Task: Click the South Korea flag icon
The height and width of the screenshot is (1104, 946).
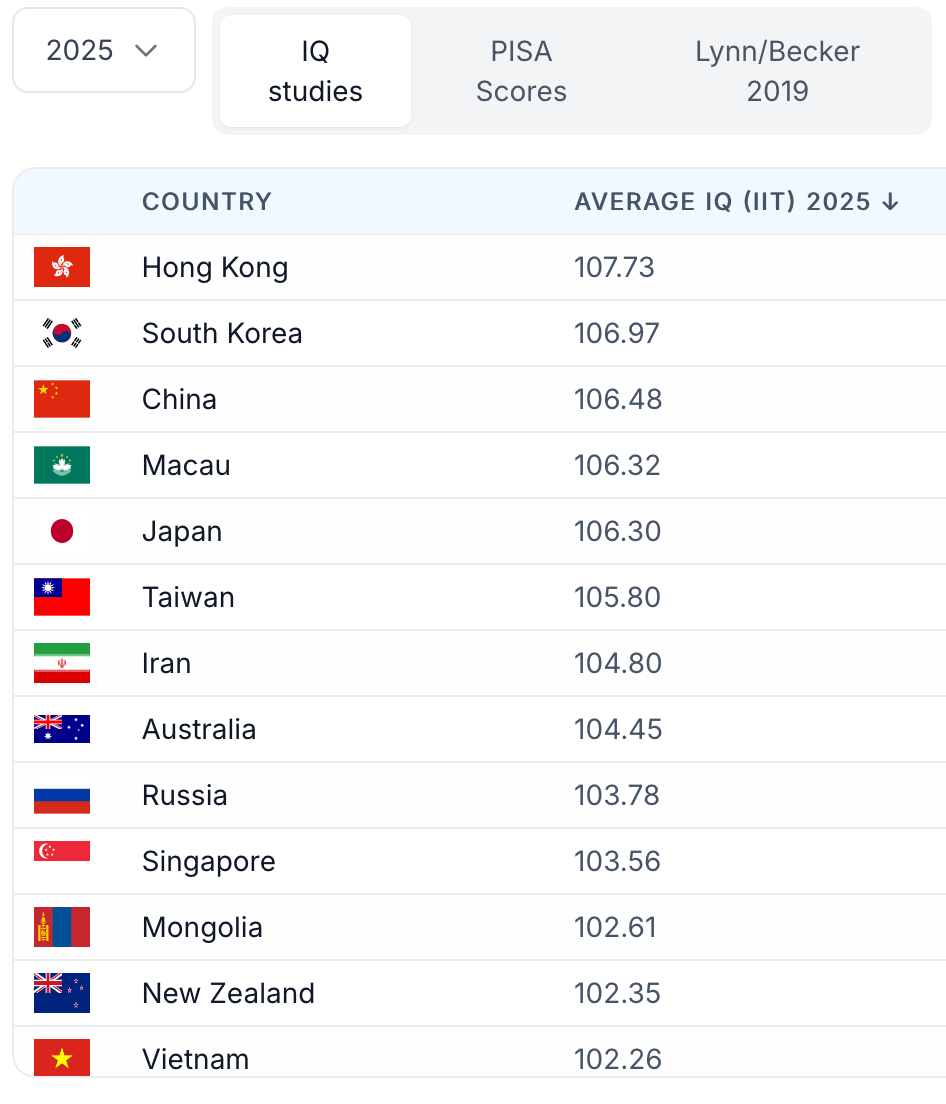Action: click(62, 333)
